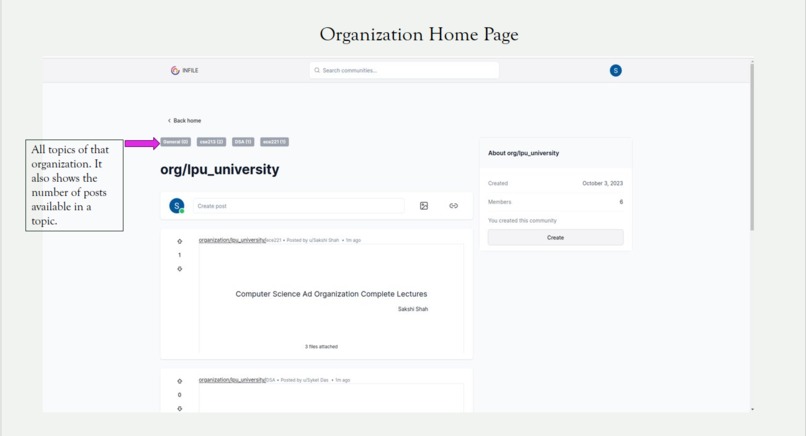
Task: Click 'You created this community' text
Action: tap(522, 221)
